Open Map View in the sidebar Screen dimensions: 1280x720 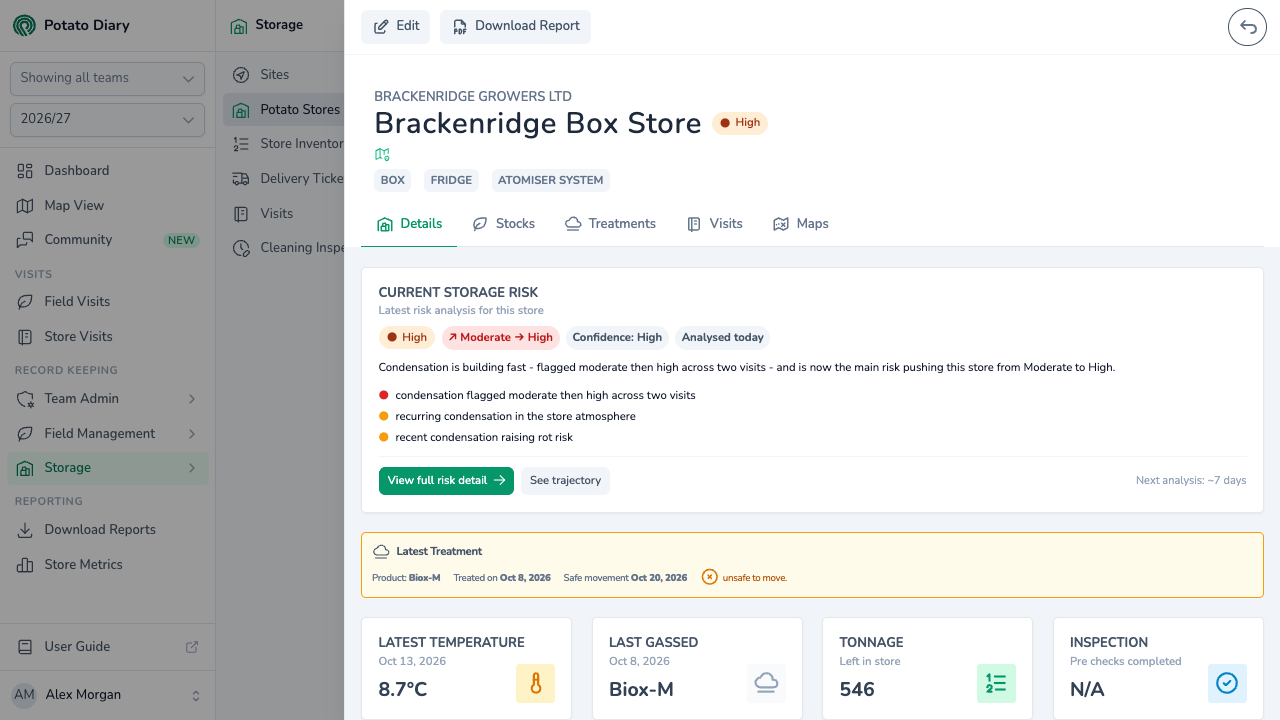tap(108, 205)
